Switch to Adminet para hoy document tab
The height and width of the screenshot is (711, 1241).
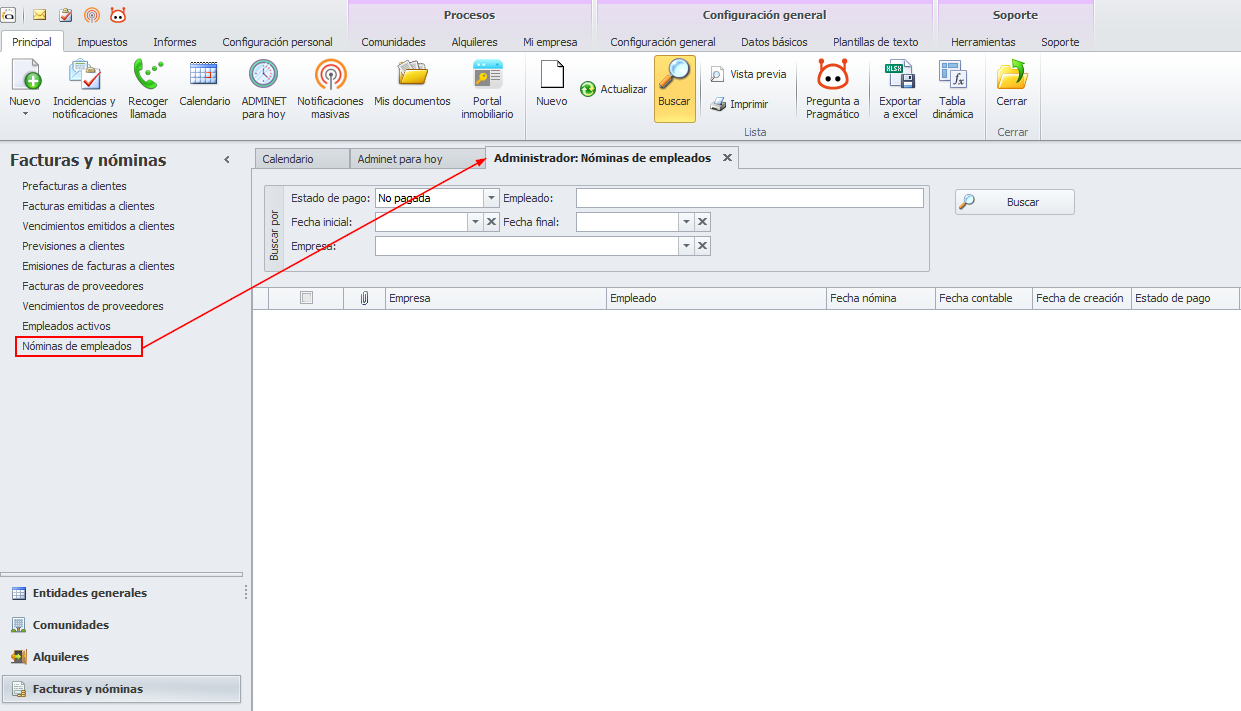[417, 159]
